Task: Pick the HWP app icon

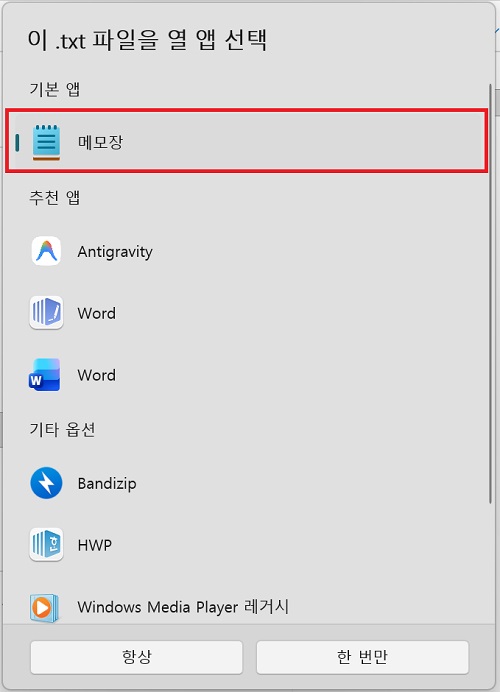Action: (46, 545)
